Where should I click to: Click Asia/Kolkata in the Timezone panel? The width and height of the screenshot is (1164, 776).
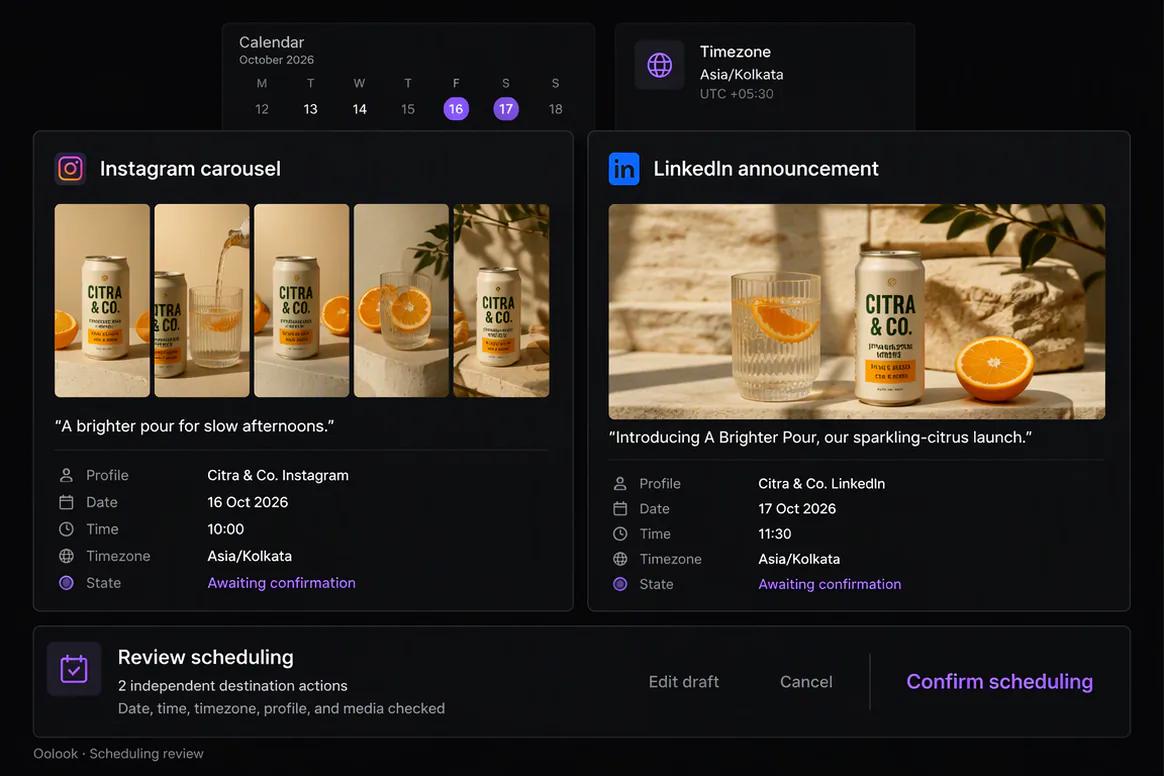[x=742, y=74]
